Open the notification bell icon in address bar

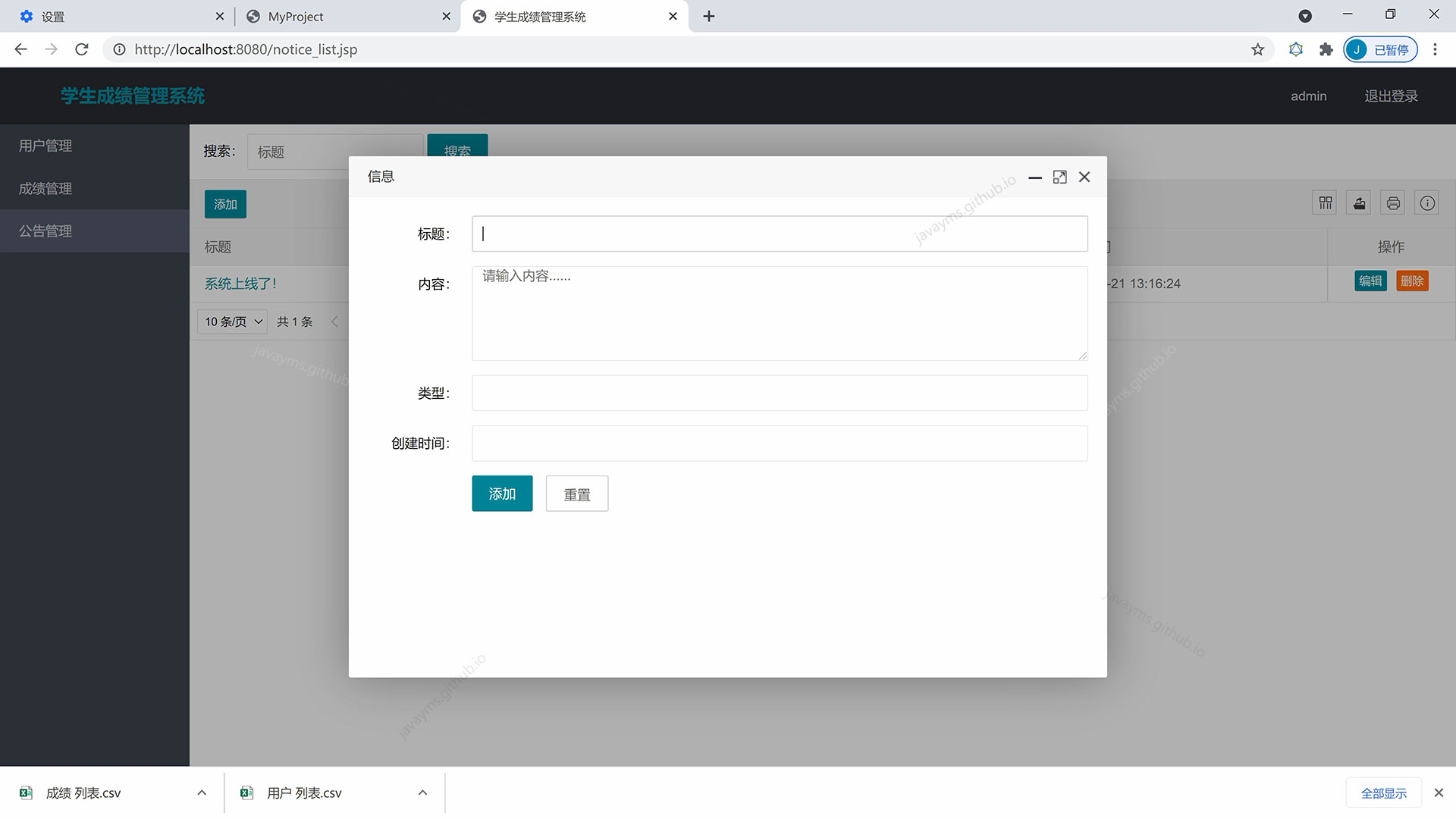click(1296, 49)
